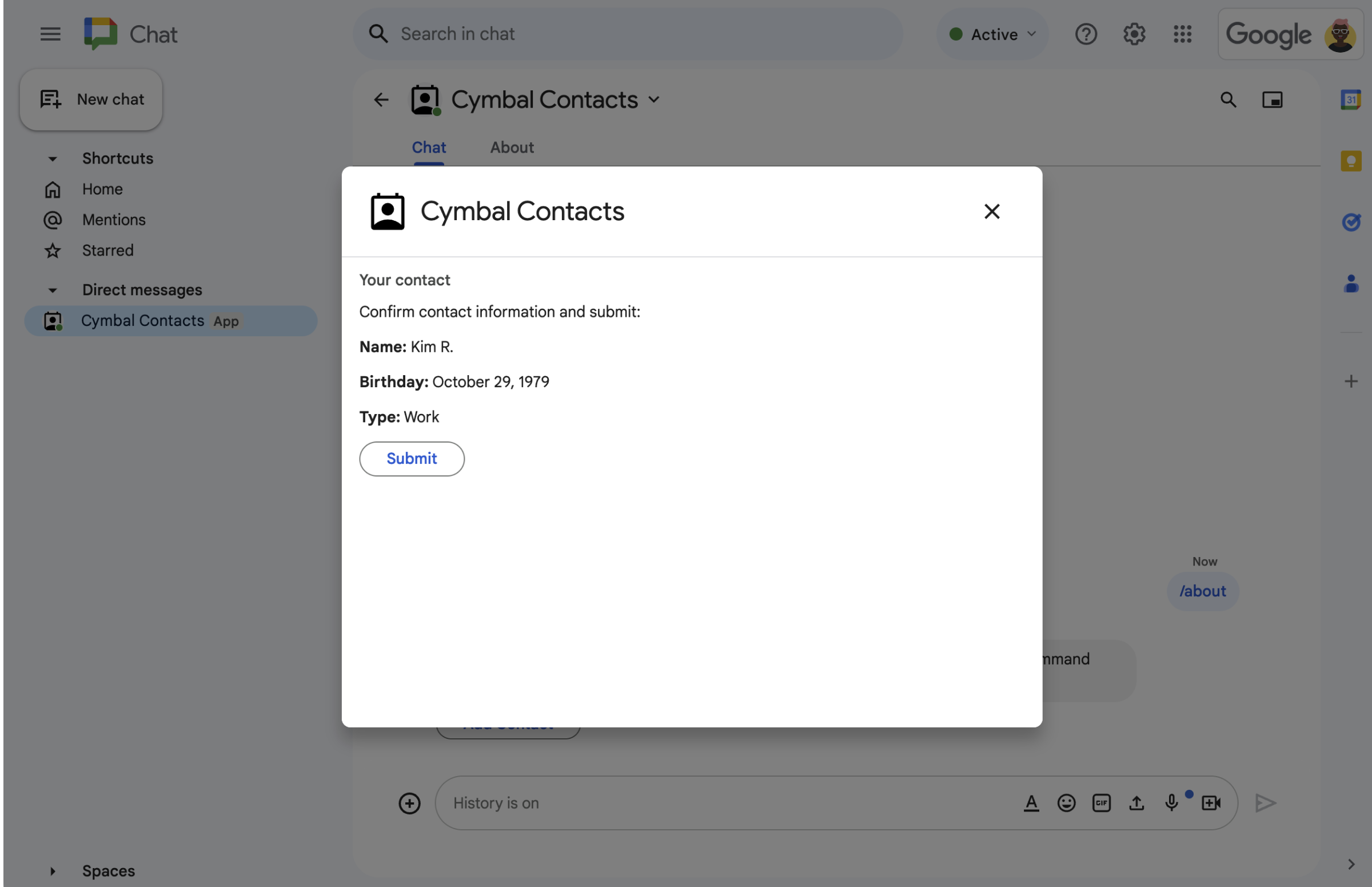
Task: Expand the Shortcuts section
Action: [x=52, y=158]
